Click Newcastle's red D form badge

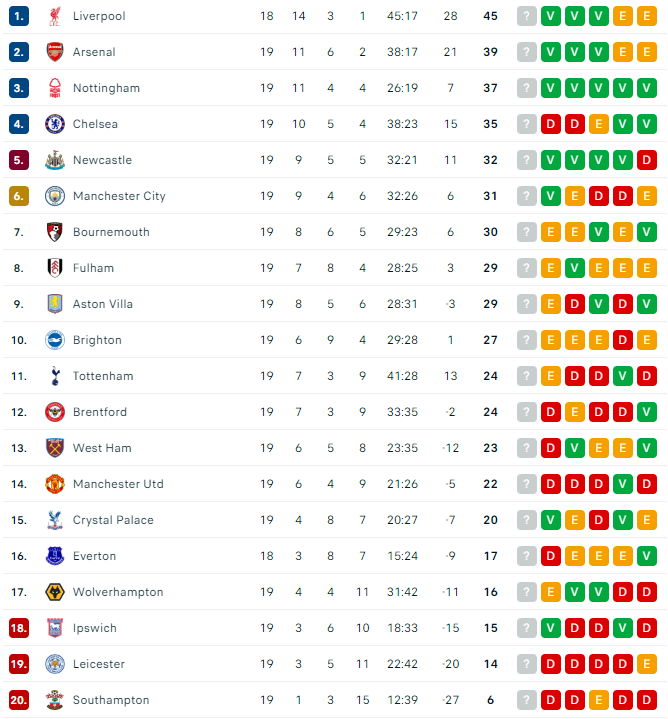coord(646,160)
